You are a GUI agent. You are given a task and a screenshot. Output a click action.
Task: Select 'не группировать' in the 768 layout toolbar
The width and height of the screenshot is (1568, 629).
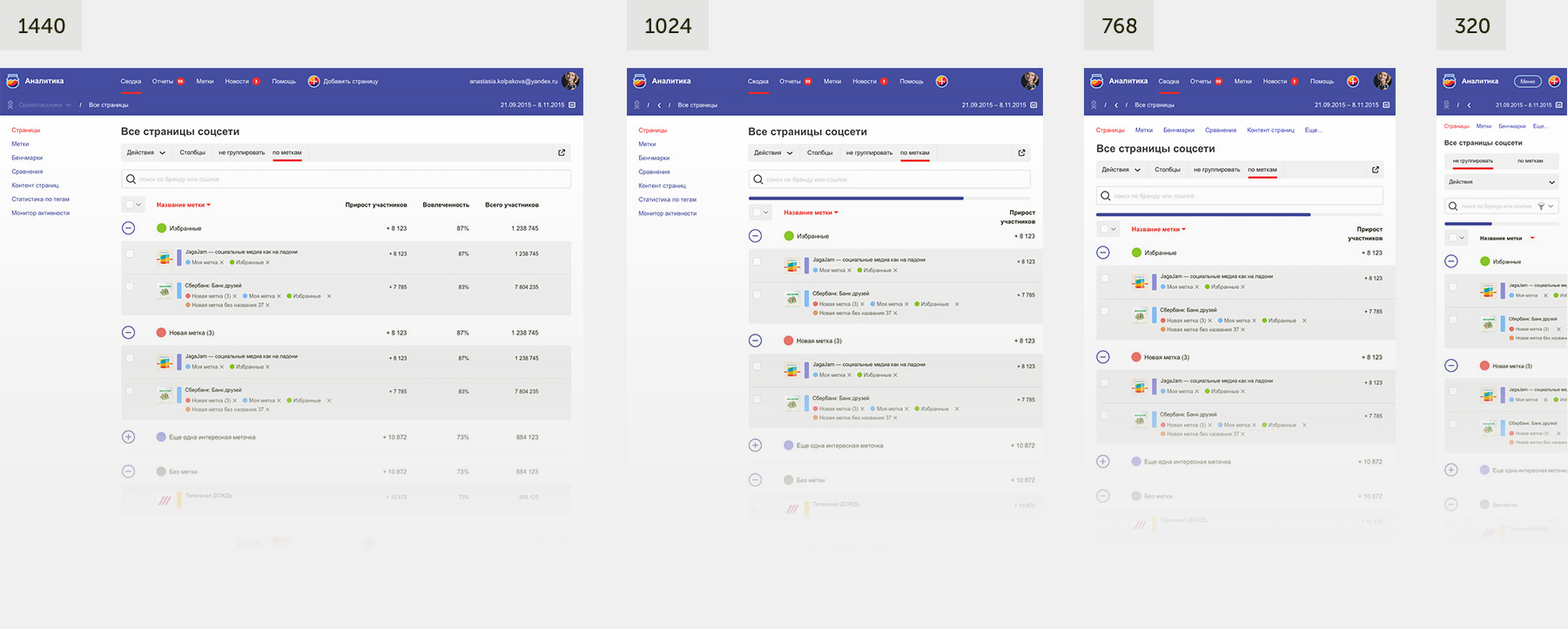pyautogui.click(x=1216, y=170)
